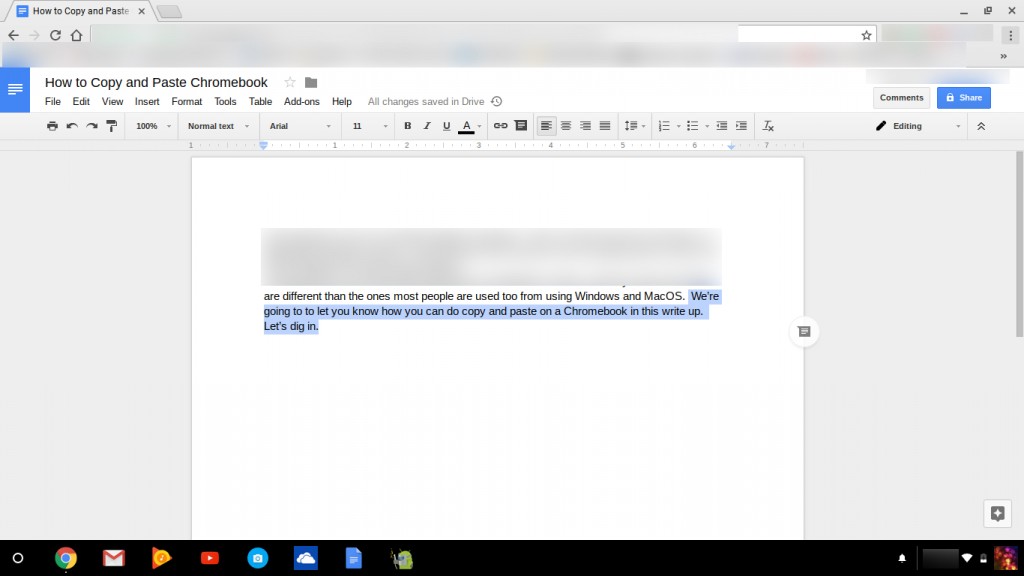1024x576 pixels.
Task: Decrease the paragraph indent
Action: pyautogui.click(x=722, y=126)
